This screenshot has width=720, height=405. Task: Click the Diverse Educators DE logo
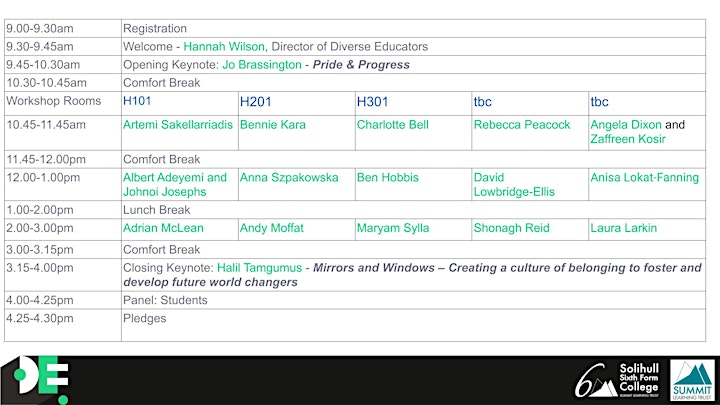[x=36, y=380]
